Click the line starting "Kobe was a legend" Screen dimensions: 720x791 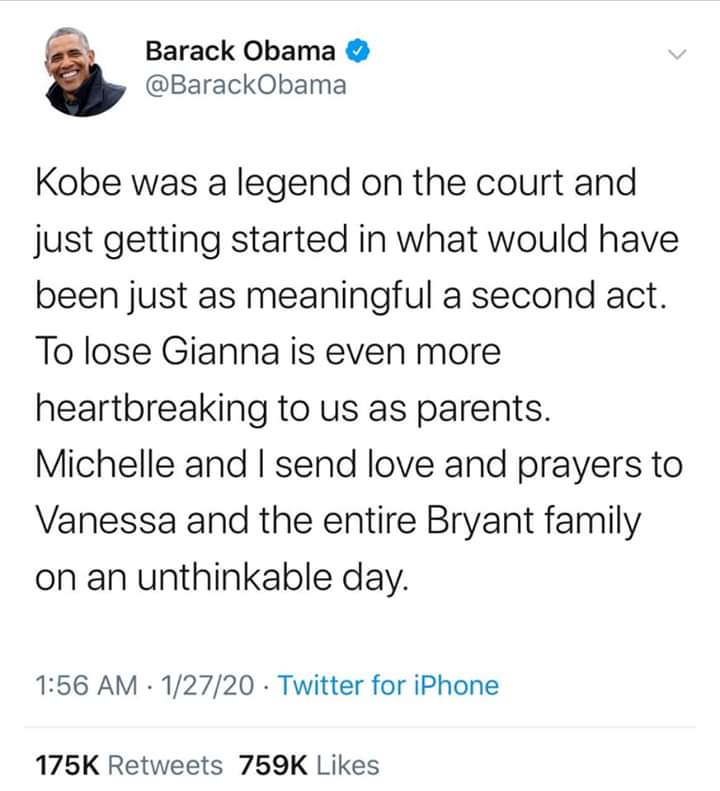pos(335,182)
